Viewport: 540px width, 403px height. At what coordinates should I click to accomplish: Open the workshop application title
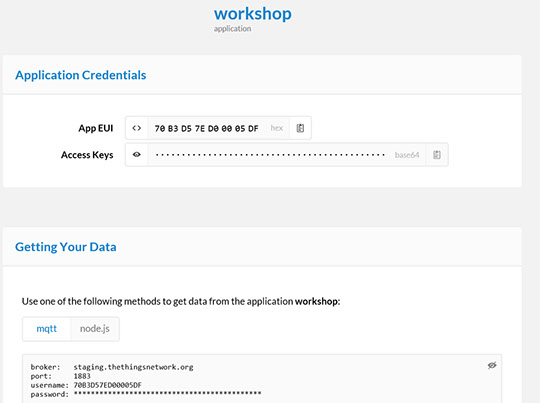[x=253, y=14]
